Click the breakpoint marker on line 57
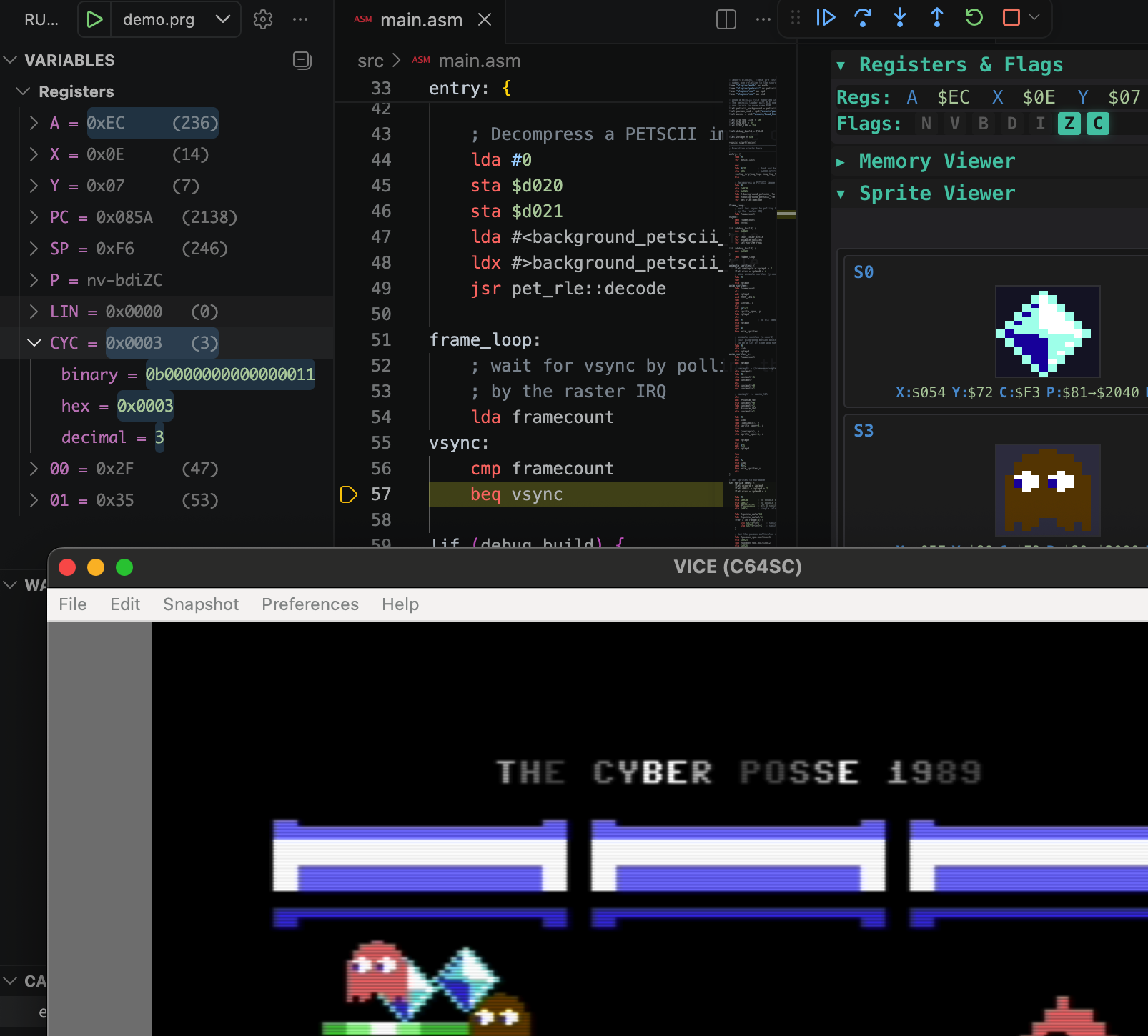Image resolution: width=1148 pixels, height=1036 pixels. [348, 494]
